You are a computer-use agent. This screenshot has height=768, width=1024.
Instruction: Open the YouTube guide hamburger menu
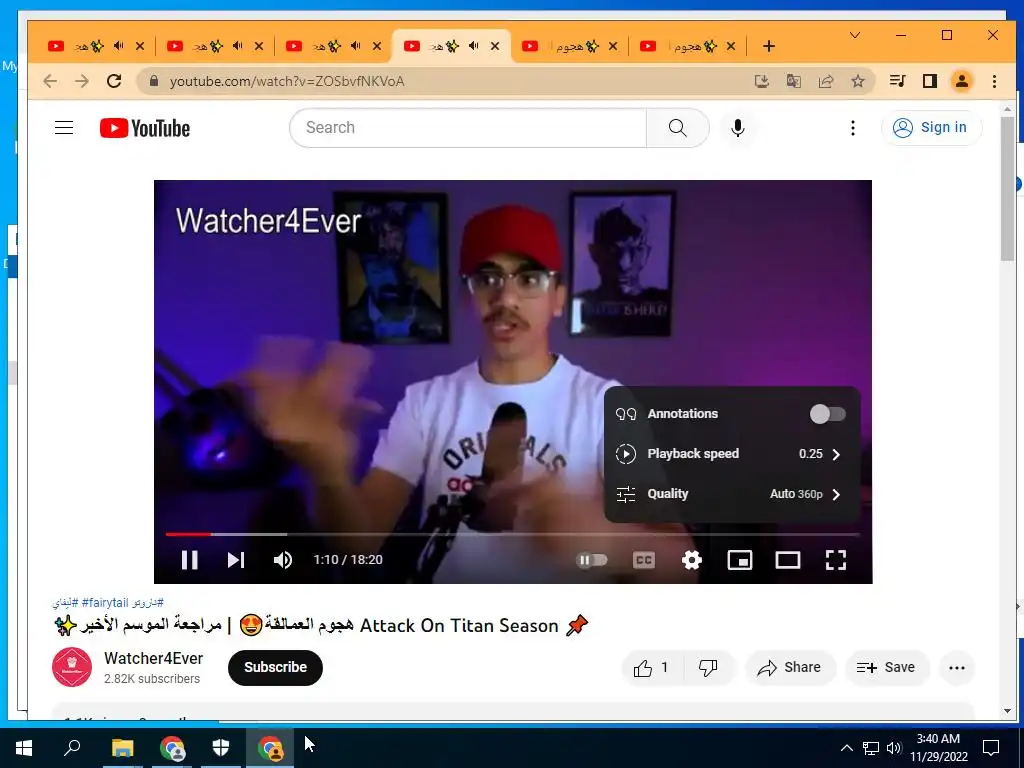[x=64, y=127]
